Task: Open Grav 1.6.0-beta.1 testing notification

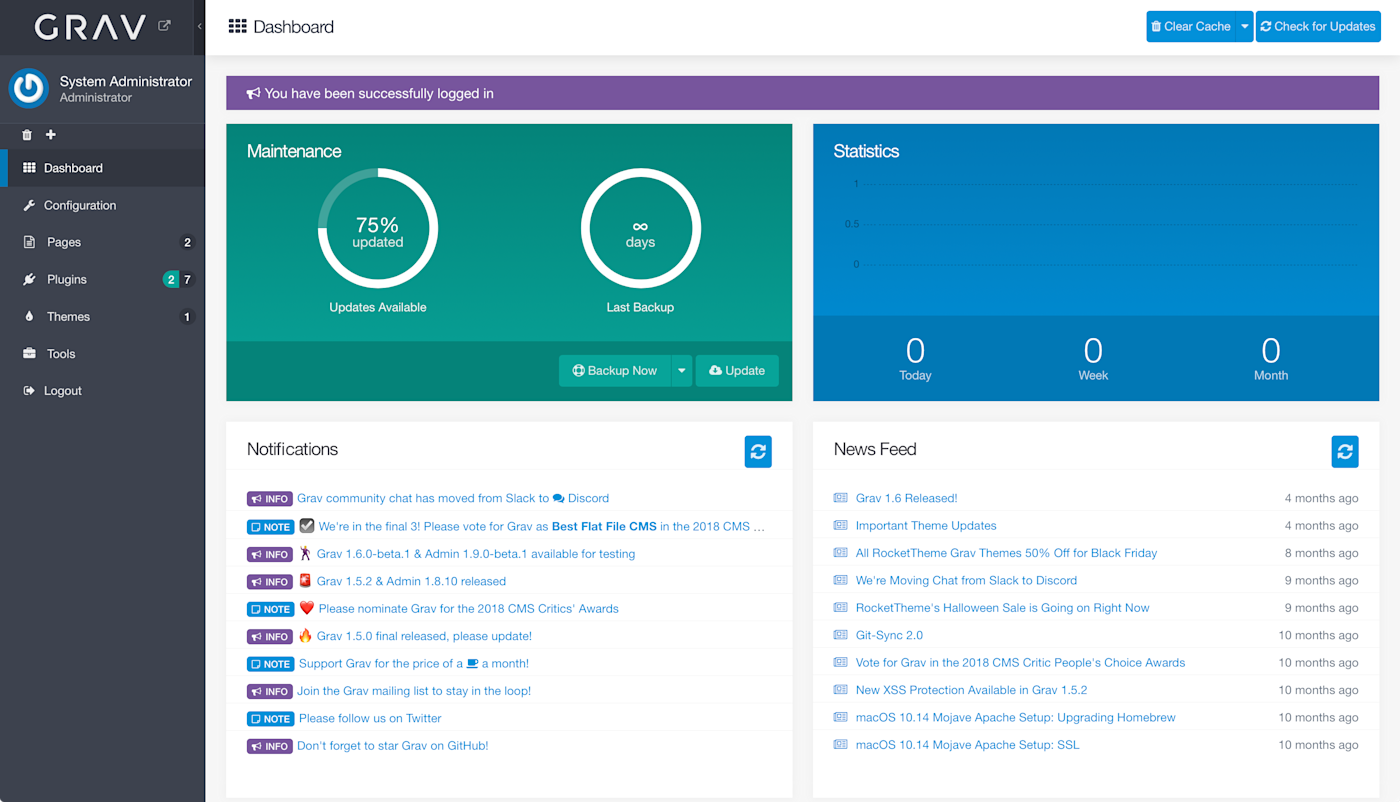Action: [x=476, y=554]
